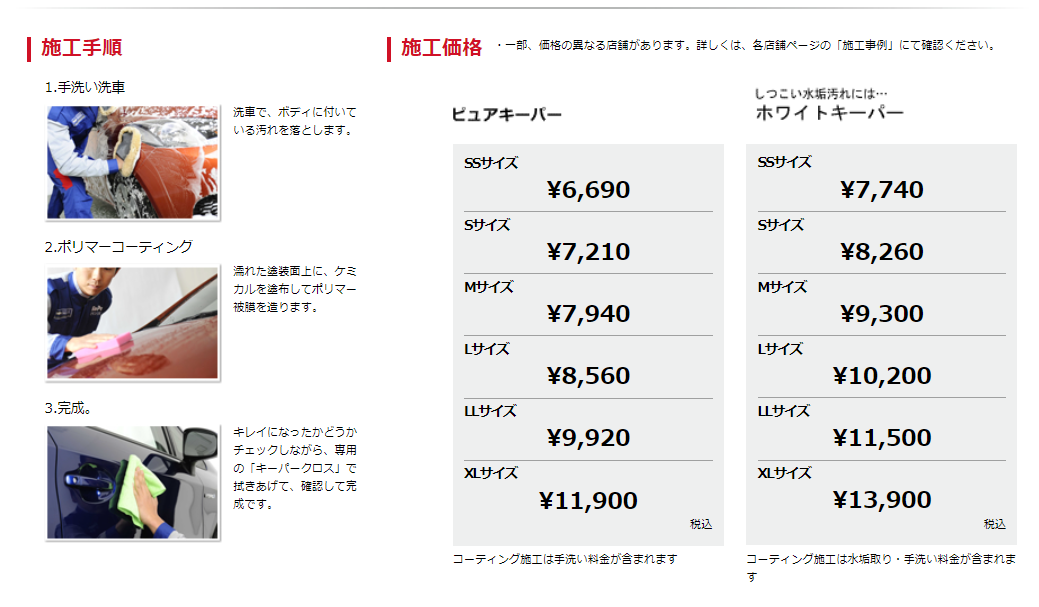Click the ピュアキーパー S size price ¥7,210
This screenshot has width=1039, height=607.
click(588, 252)
